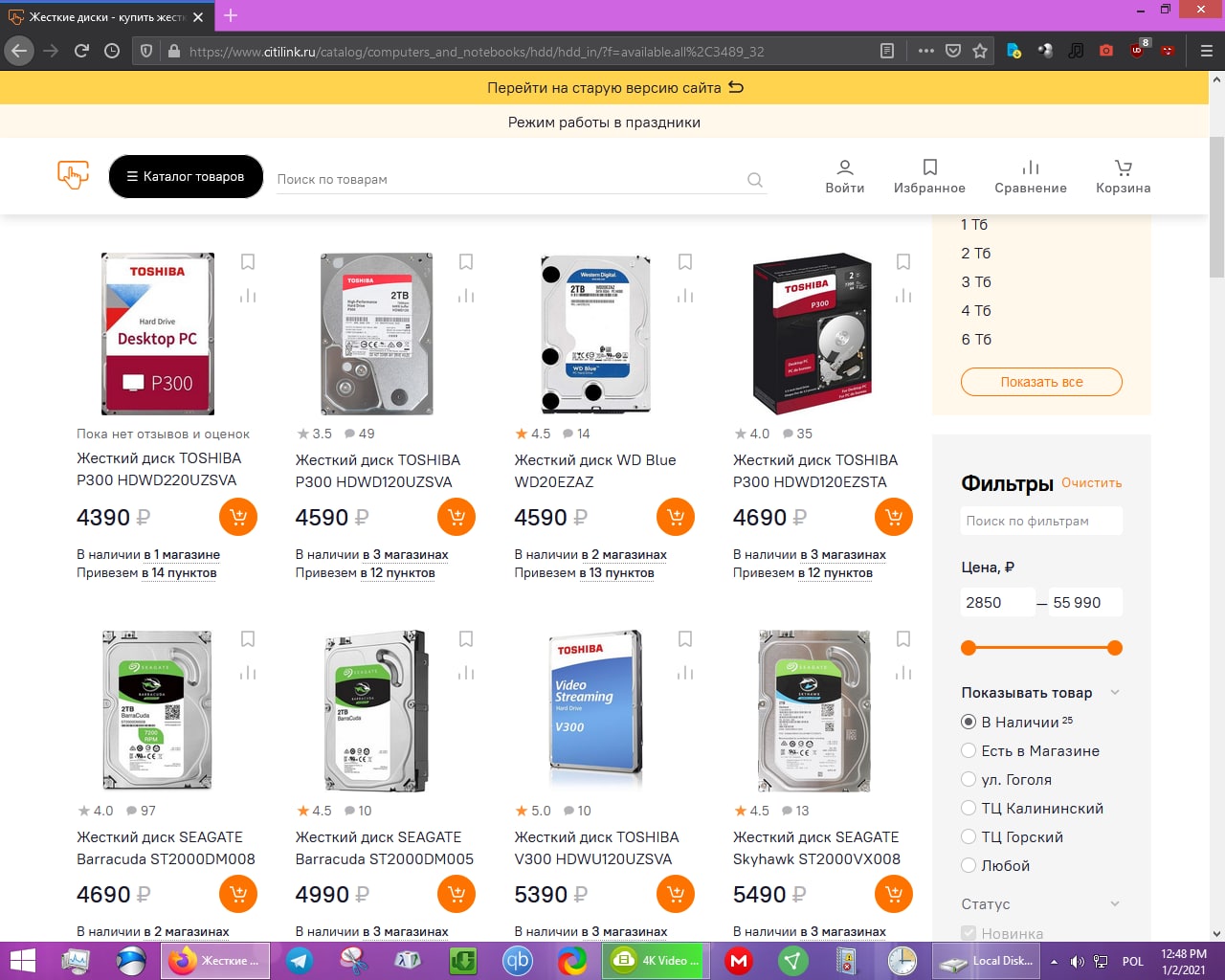
Task: Open a new browser tab
Action: click(231, 15)
